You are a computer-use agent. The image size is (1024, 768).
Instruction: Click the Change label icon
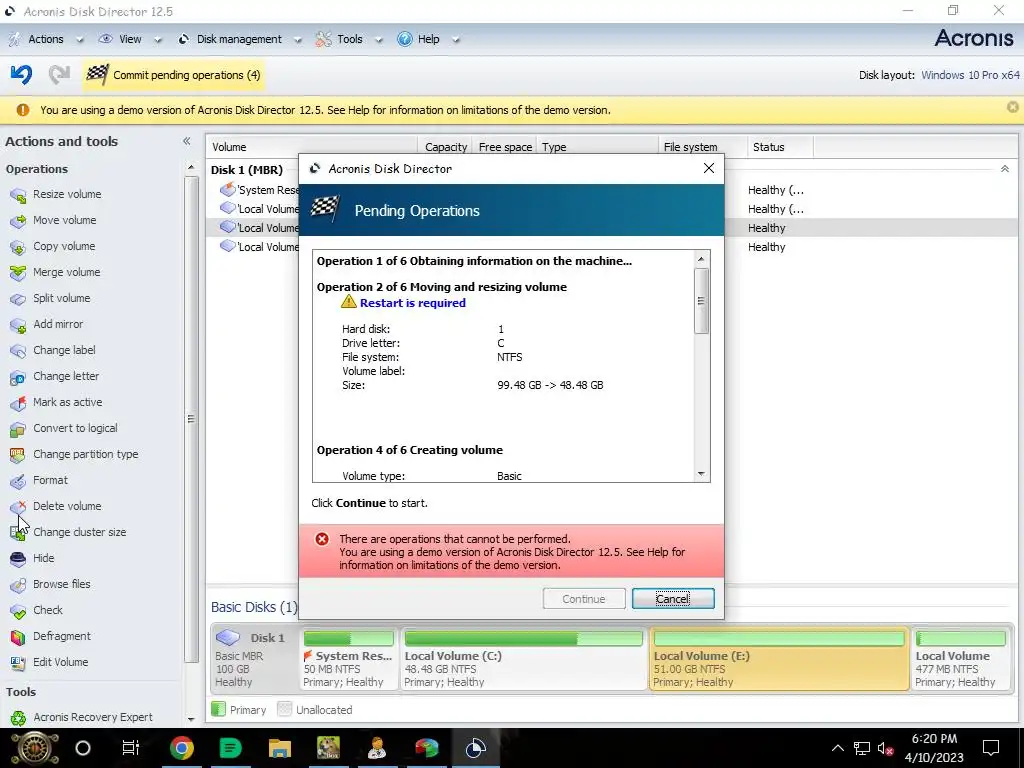18,351
